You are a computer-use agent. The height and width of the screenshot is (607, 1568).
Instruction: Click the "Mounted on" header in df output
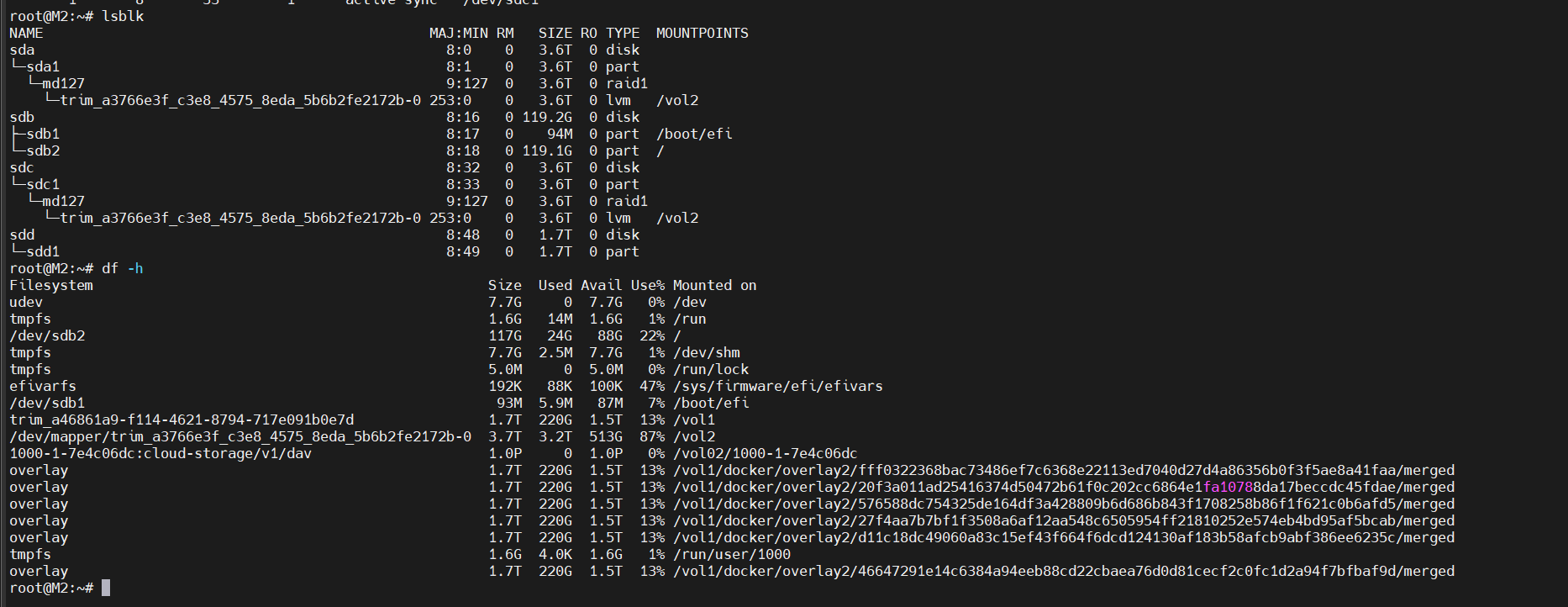(714, 285)
